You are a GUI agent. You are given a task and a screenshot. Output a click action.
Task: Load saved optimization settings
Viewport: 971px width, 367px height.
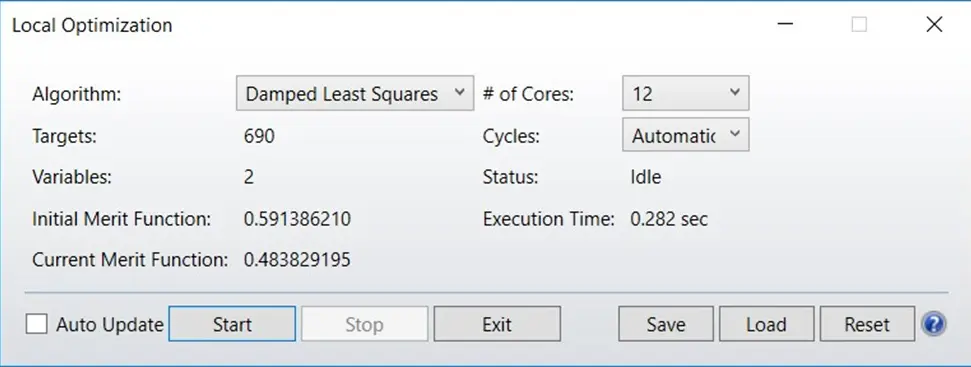pos(767,324)
